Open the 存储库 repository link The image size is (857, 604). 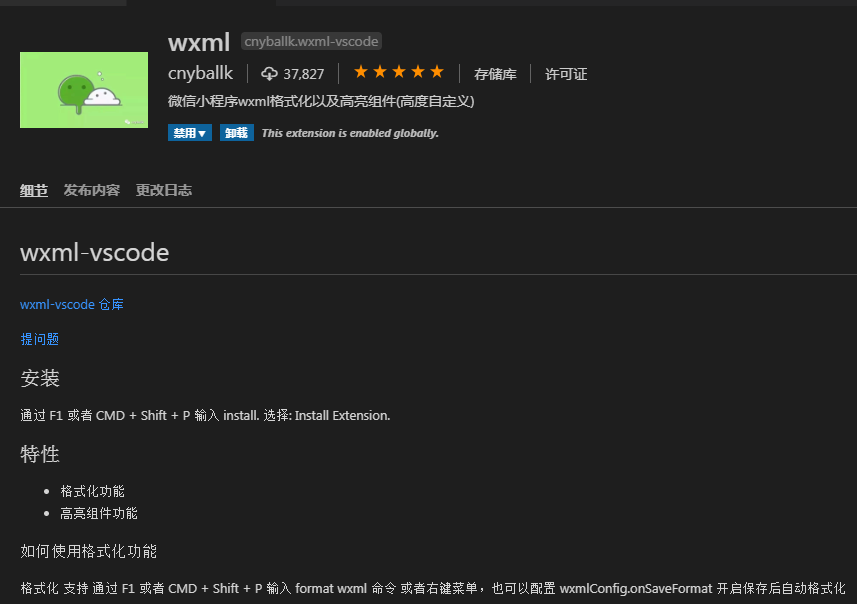[495, 74]
